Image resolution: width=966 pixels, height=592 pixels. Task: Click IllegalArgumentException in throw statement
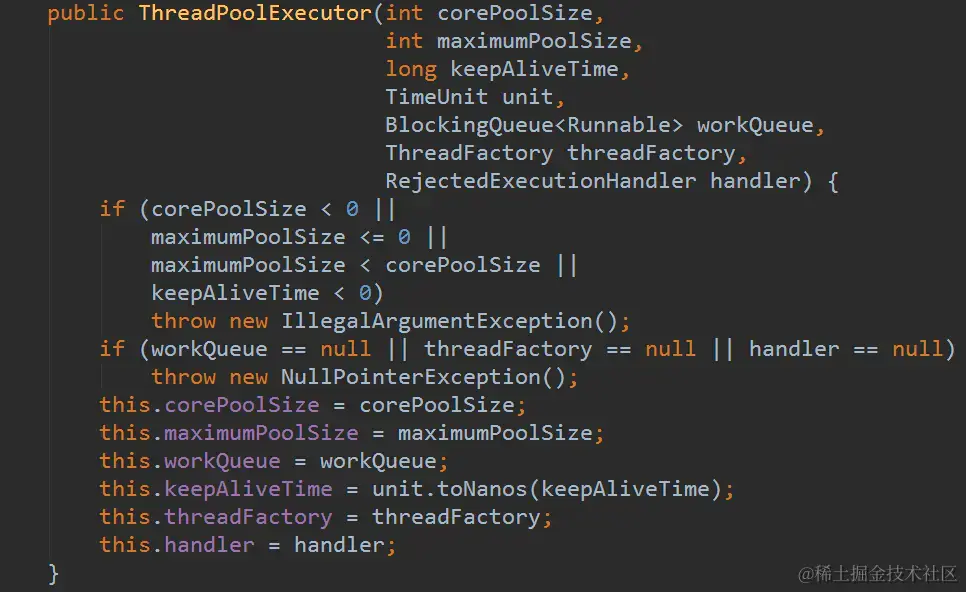(437, 321)
